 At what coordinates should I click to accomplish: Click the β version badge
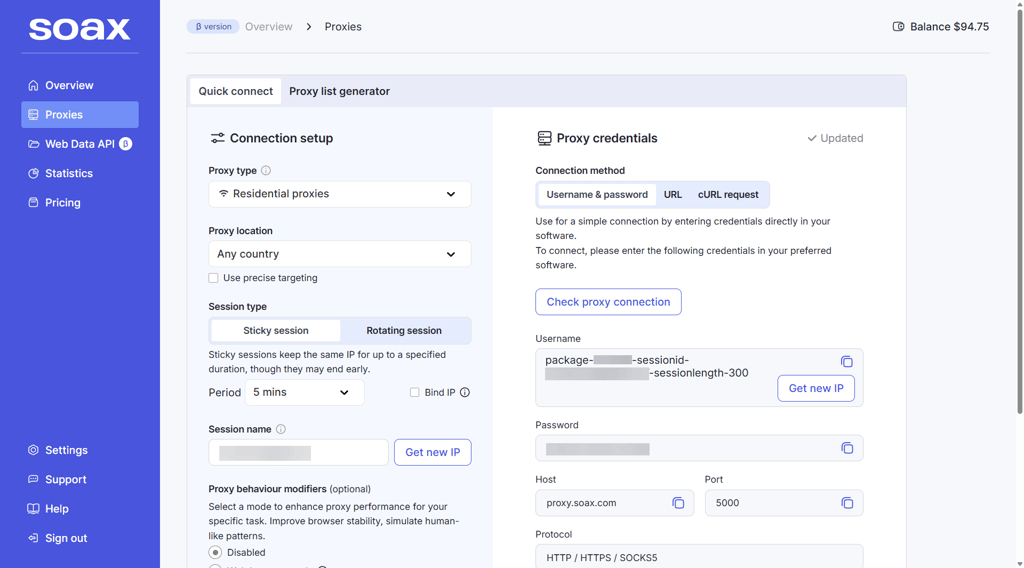pos(214,27)
